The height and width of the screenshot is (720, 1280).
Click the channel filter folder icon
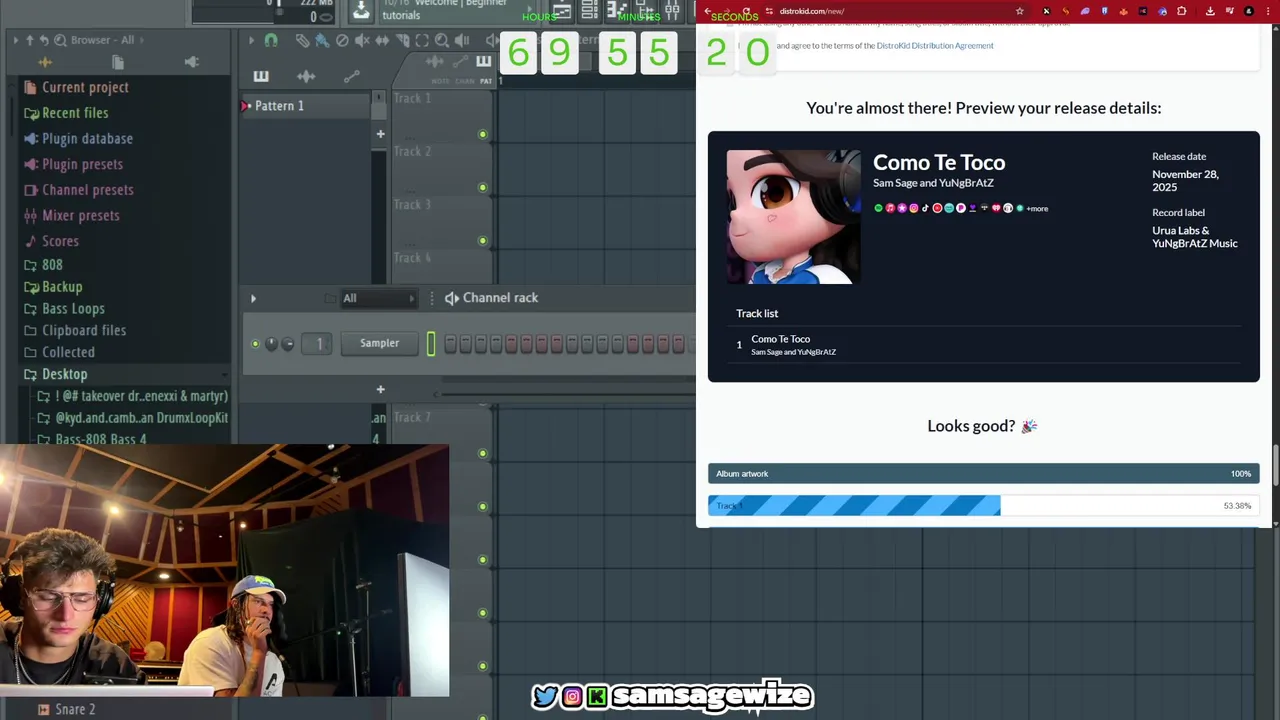[330, 298]
